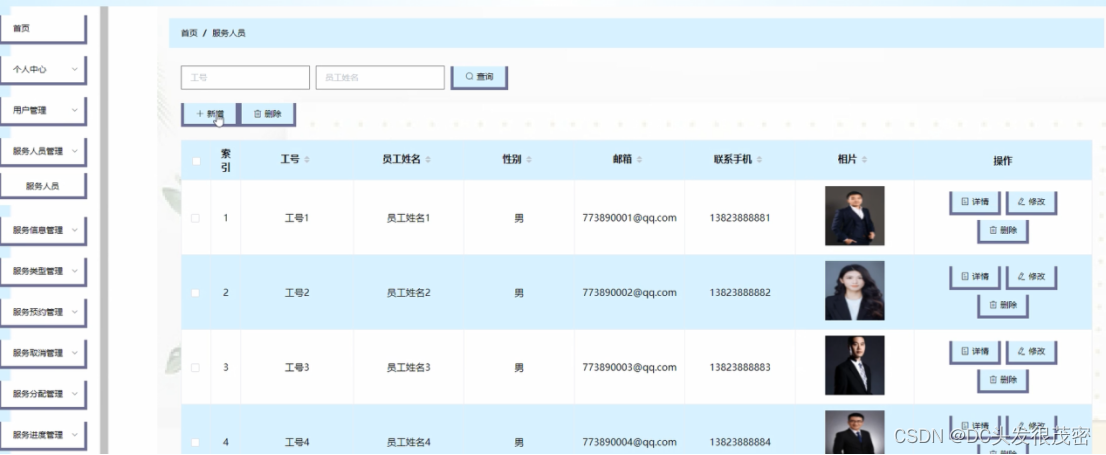Click phone number 13823888881
Image resolution: width=1106 pixels, height=455 pixels.
[x=740, y=218]
